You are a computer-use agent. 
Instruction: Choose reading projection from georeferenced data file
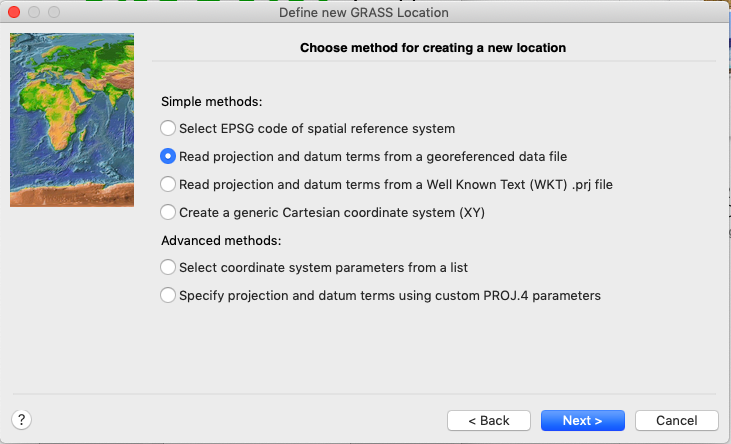pos(168,156)
